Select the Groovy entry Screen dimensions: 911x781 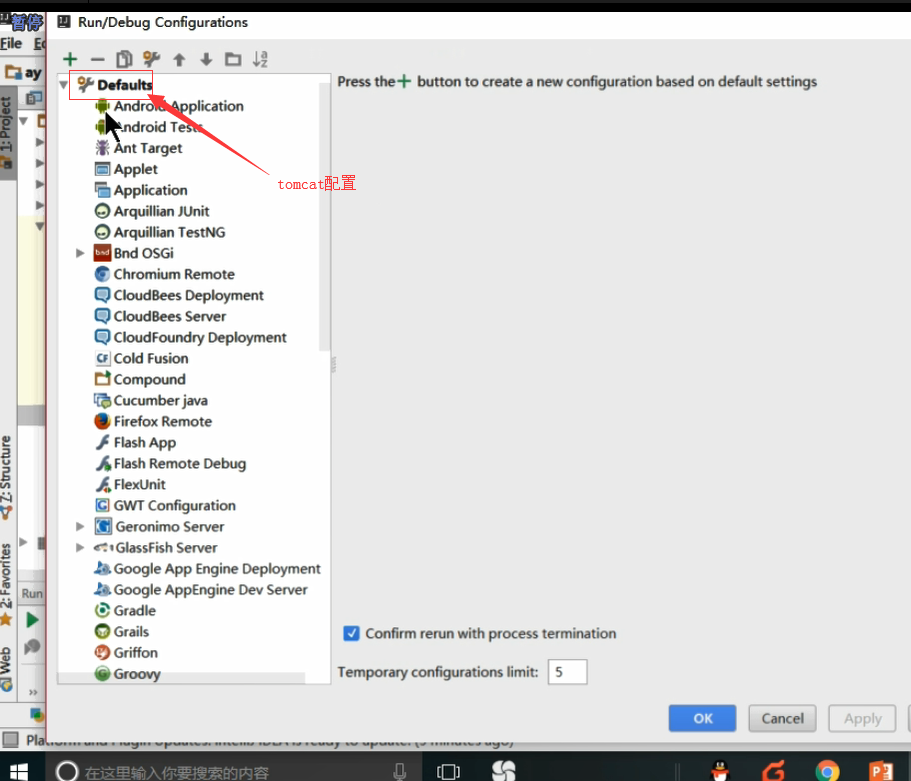(137, 673)
